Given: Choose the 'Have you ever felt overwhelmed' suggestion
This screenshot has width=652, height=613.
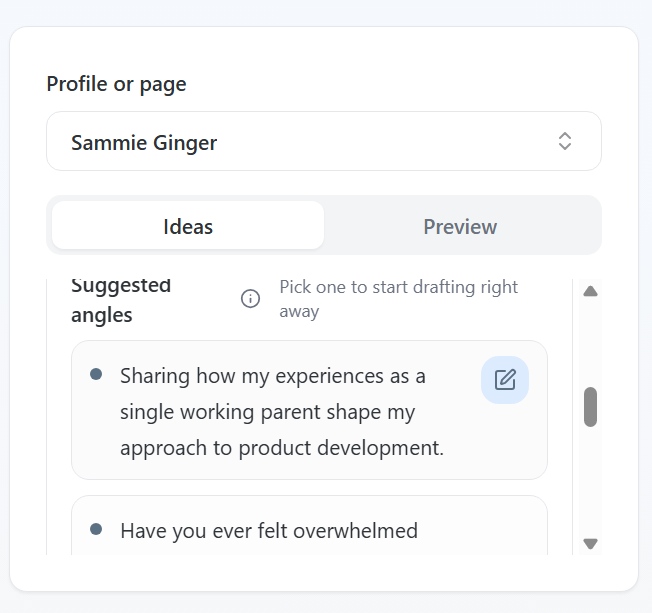Looking at the screenshot, I should pyautogui.click(x=268, y=530).
